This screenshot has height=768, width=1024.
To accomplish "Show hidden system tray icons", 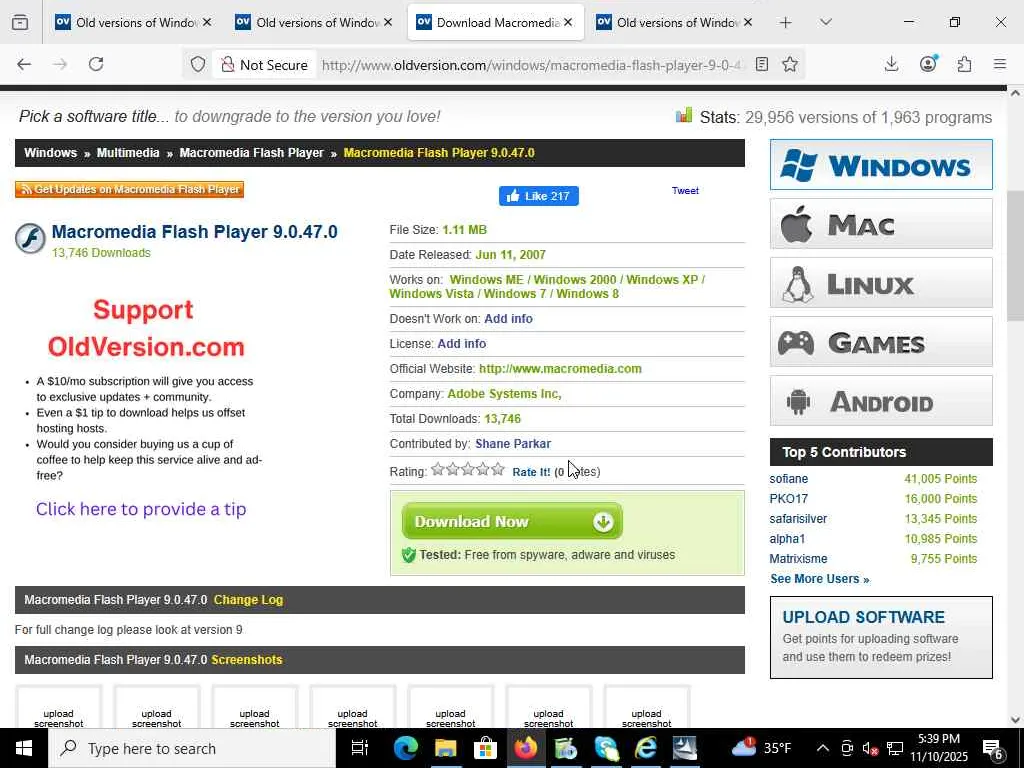I will 823,748.
